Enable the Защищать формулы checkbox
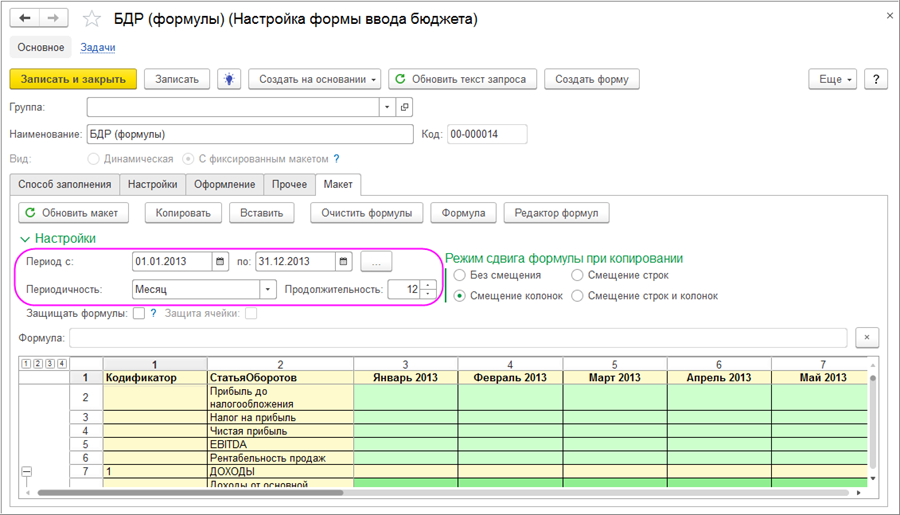Image resolution: width=900 pixels, height=515 pixels. click(x=139, y=314)
